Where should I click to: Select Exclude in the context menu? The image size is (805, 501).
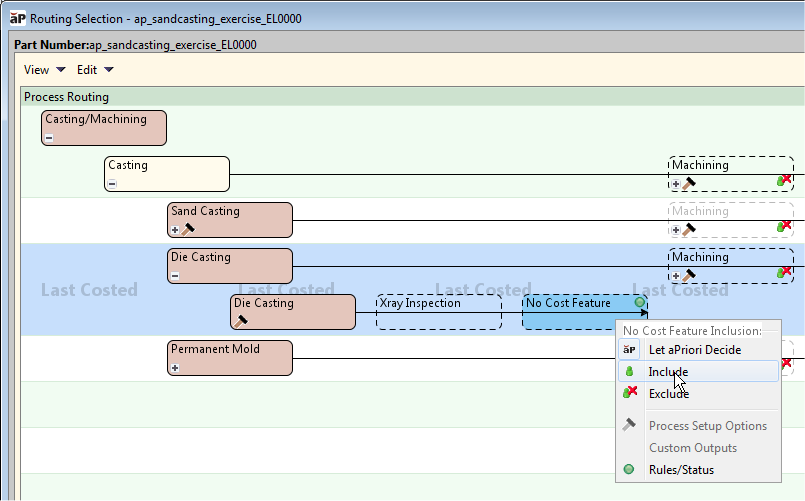(x=668, y=394)
